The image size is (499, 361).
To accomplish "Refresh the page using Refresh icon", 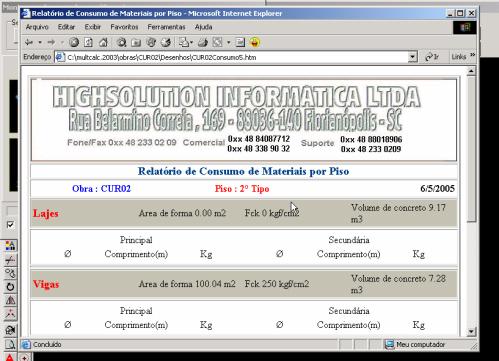I will [x=89, y=42].
